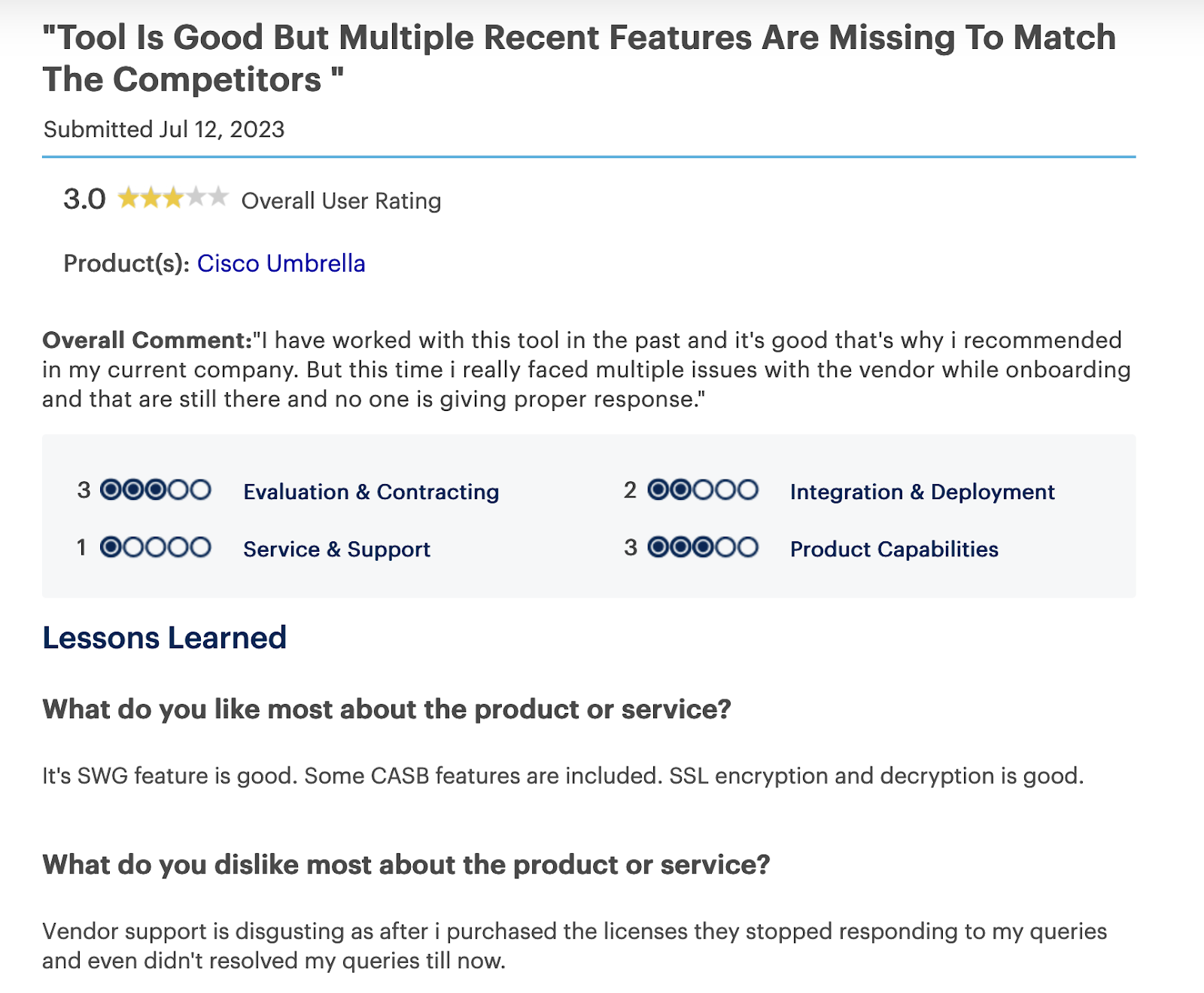
Task: Open the Product Capabilities category link
Action: tap(894, 549)
